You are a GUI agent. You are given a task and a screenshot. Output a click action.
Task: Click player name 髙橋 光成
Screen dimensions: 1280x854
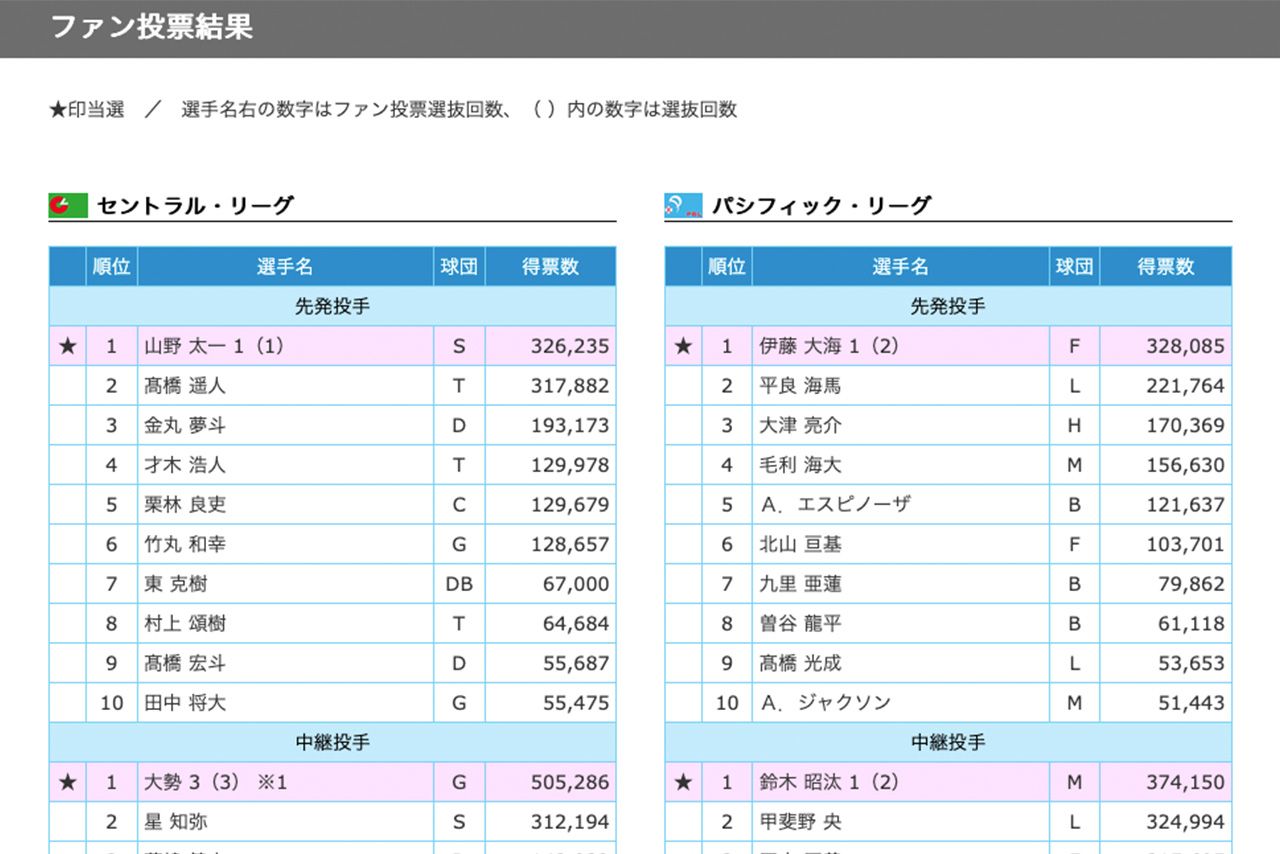coord(800,663)
